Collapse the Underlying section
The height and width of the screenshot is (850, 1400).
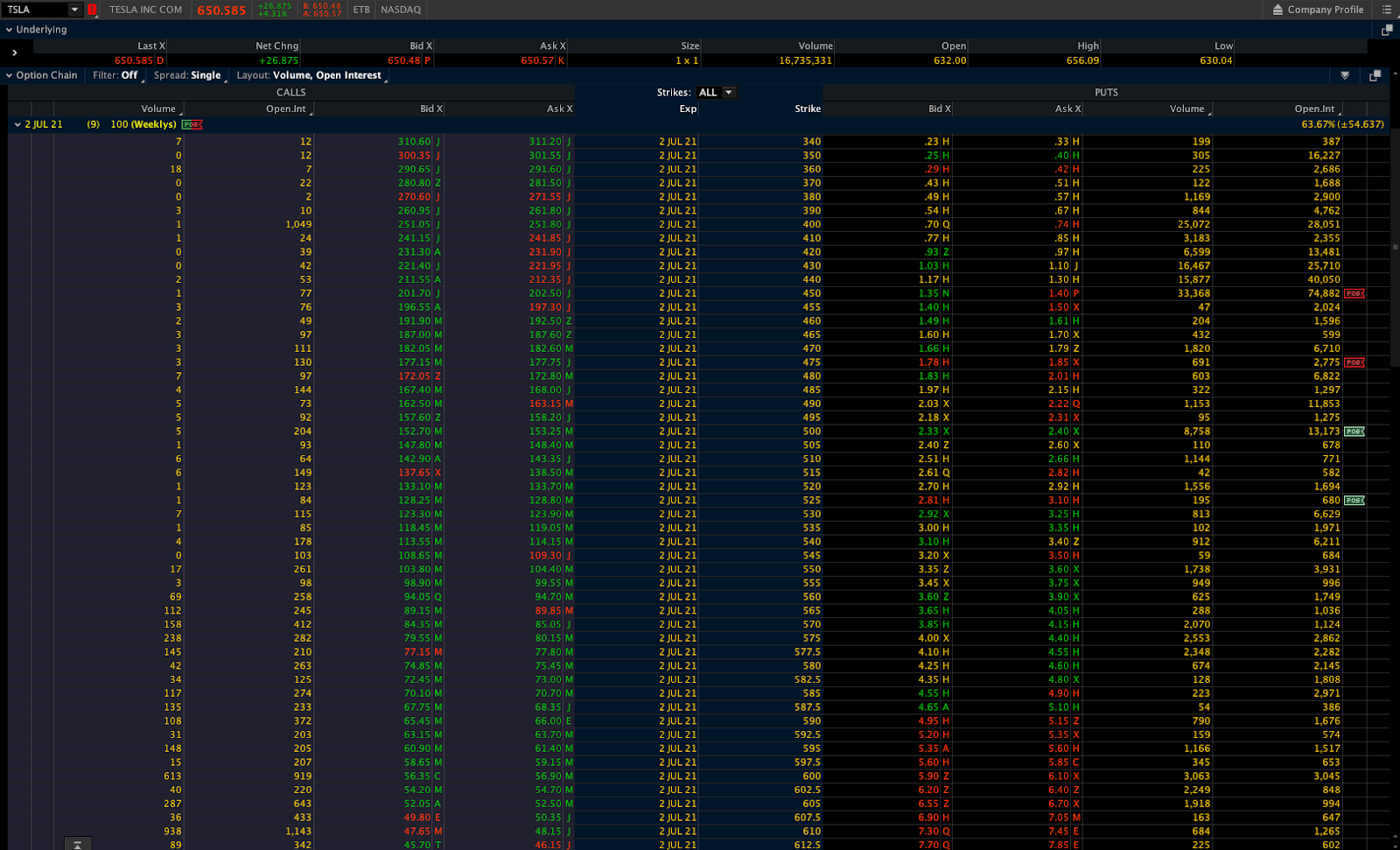coord(9,30)
